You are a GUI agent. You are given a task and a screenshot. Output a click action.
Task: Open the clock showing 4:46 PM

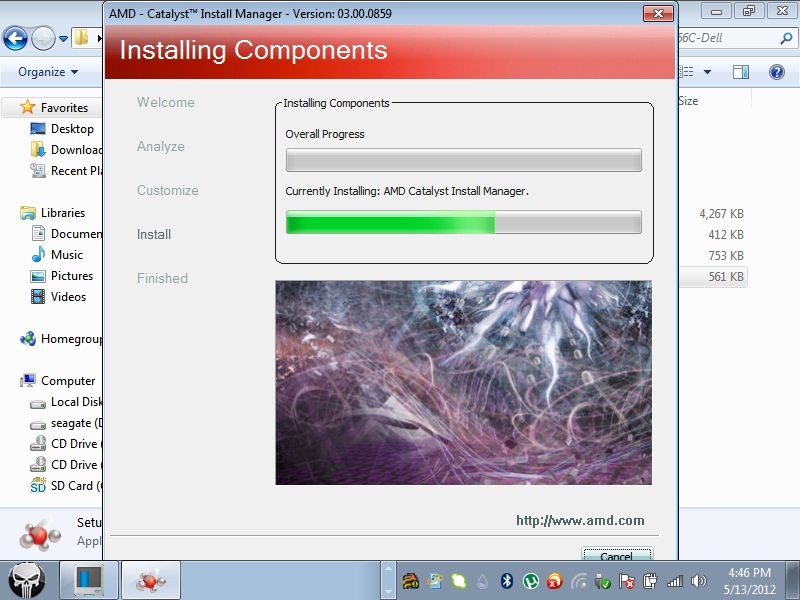749,581
